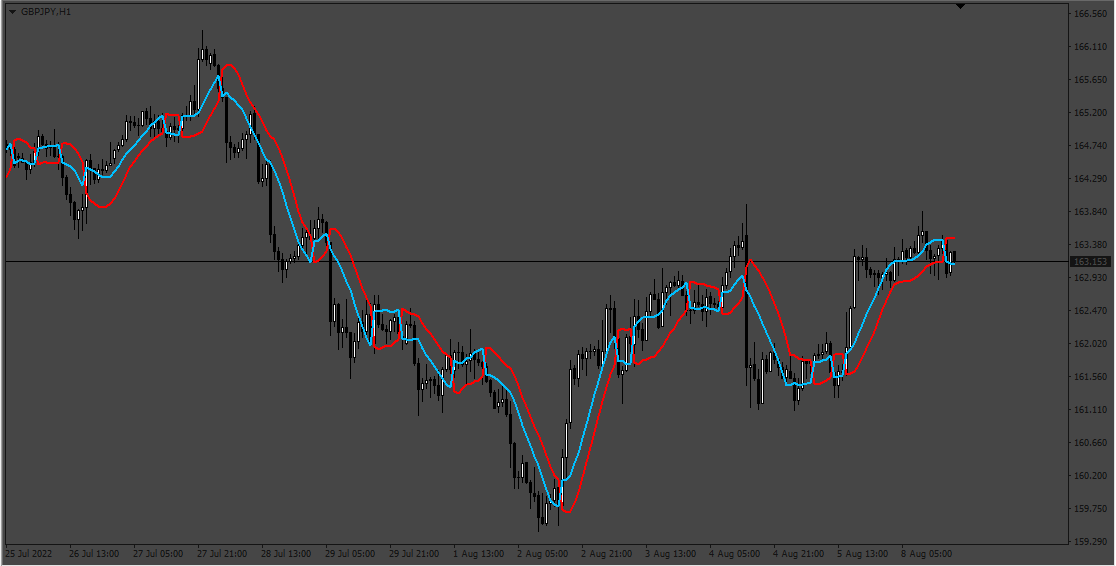Image resolution: width=1116 pixels, height=566 pixels.
Task: Click the 161.560 price scale label
Action: click(x=1090, y=377)
